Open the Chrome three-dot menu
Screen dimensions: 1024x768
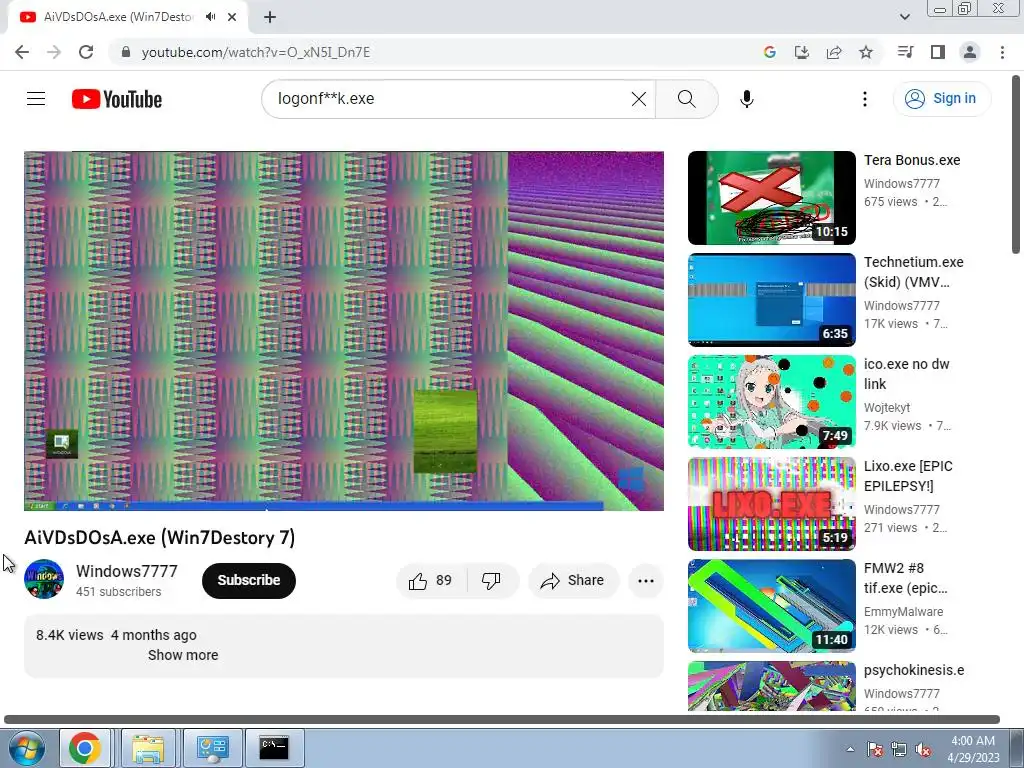click(x=1002, y=52)
